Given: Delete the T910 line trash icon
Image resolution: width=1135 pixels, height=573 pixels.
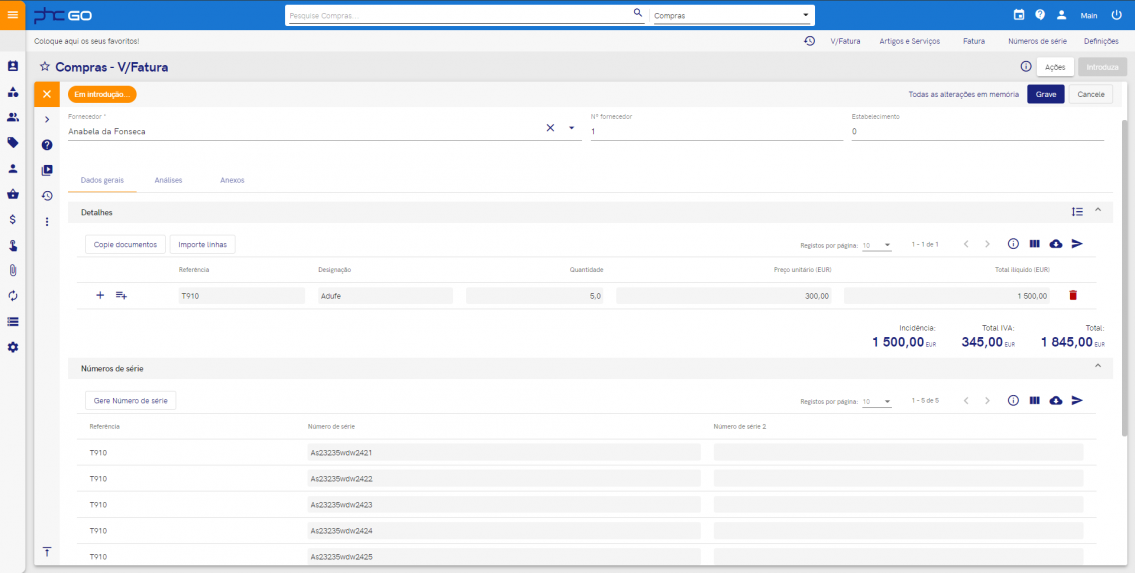Looking at the screenshot, I should [x=1073, y=295].
